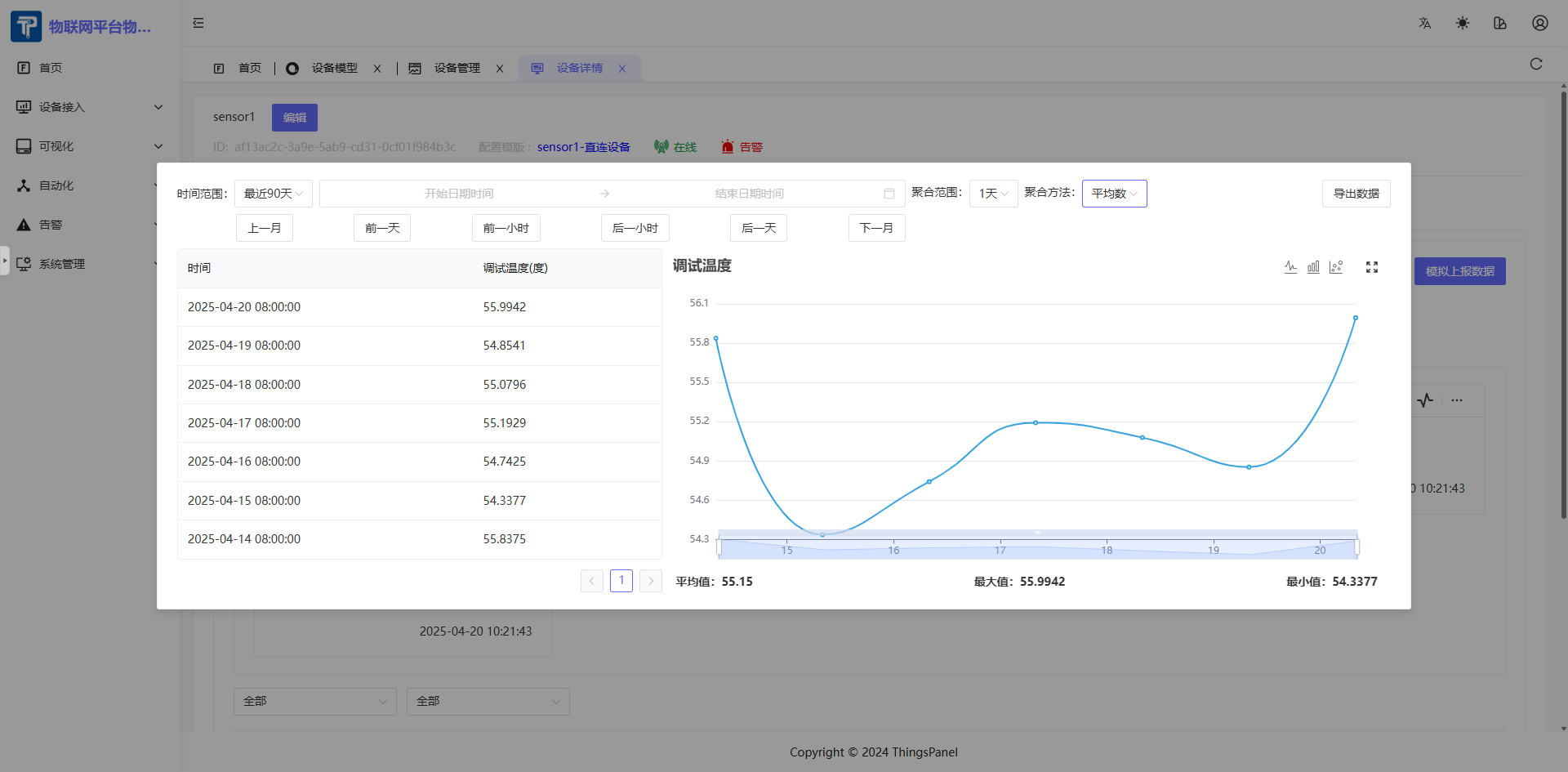Open the user profile icon
Screen dimensions: 1568x772
click(x=1539, y=23)
